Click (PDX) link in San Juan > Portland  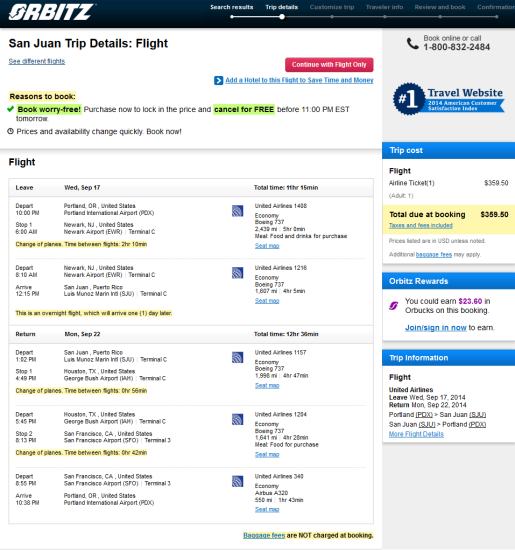[477, 424]
